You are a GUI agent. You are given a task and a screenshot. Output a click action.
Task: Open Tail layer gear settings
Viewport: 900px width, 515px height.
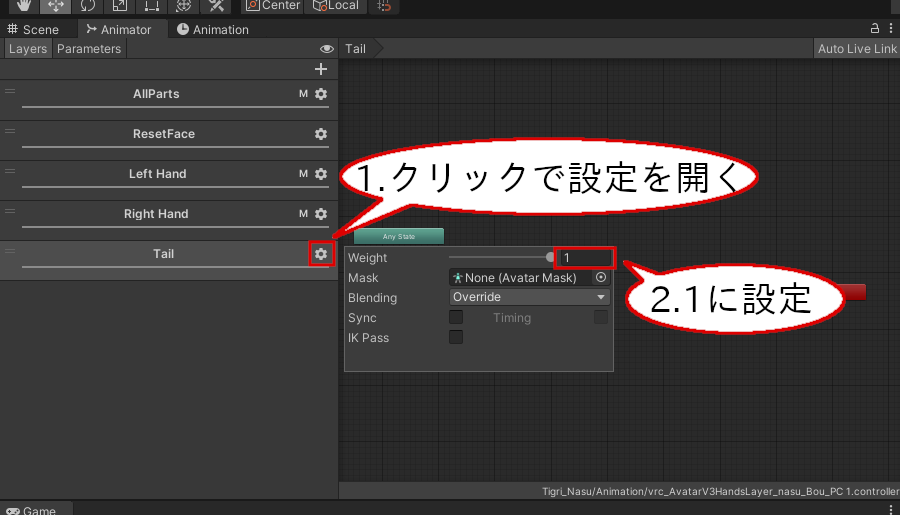pos(321,254)
